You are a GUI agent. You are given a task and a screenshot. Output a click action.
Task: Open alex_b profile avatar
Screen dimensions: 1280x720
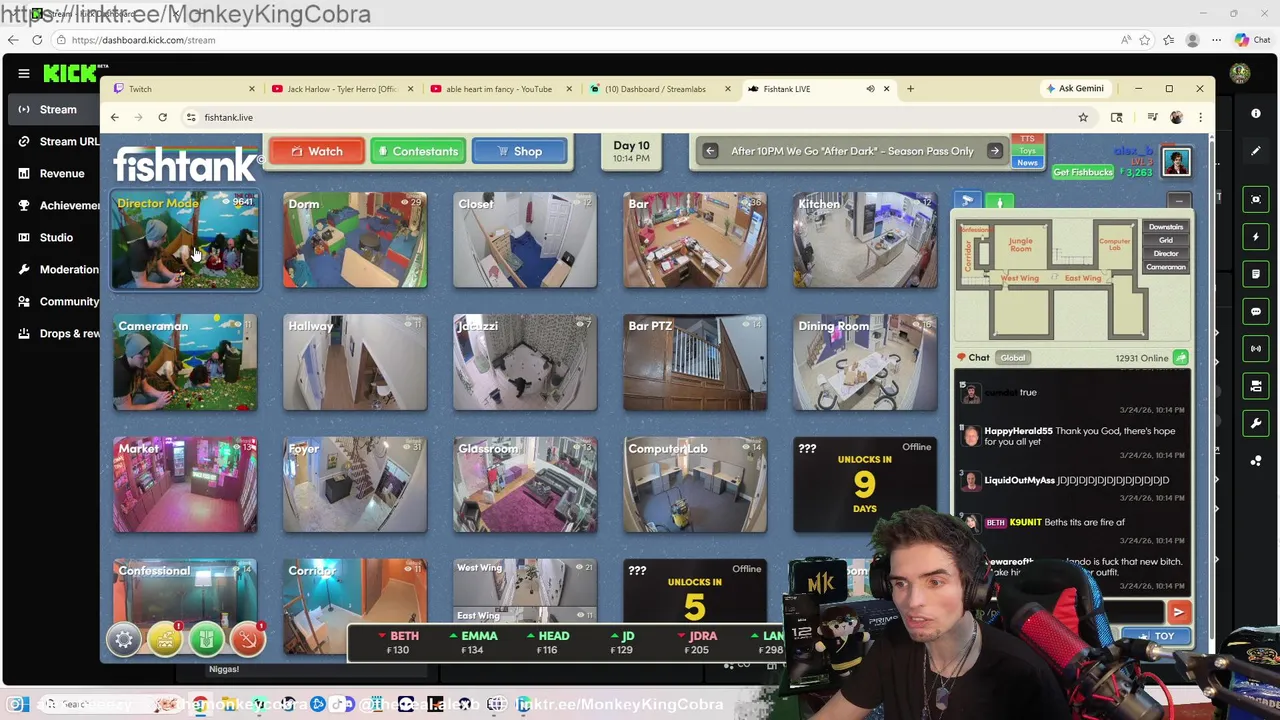point(1176,160)
